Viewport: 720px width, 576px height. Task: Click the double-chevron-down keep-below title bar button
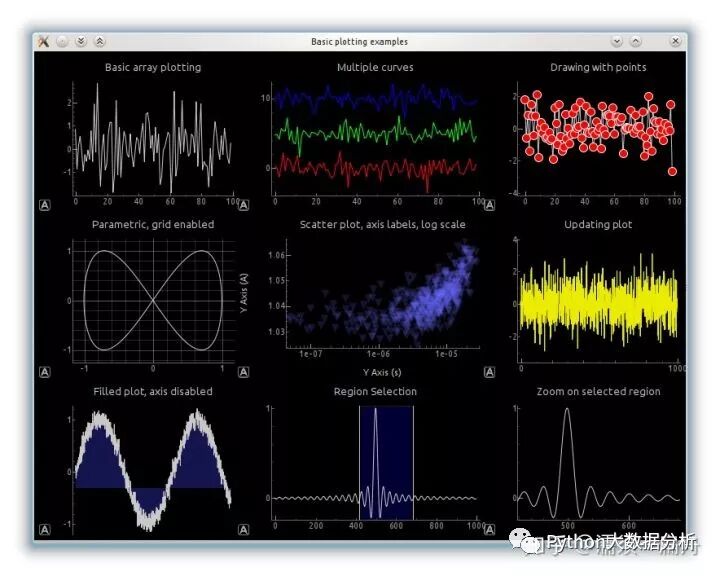(81, 41)
